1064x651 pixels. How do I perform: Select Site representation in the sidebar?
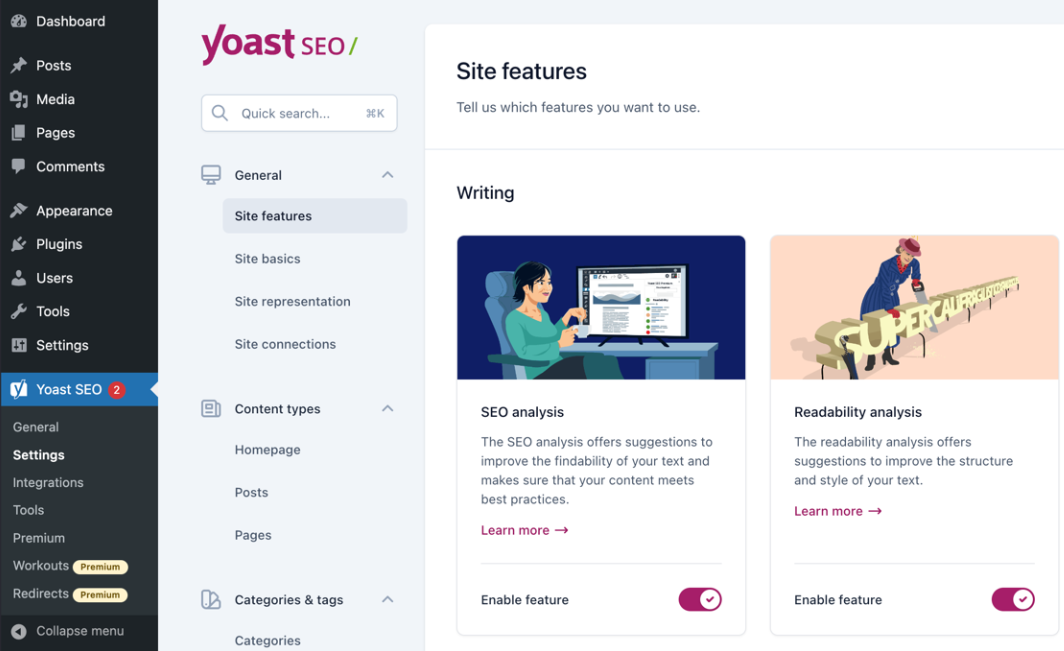[292, 301]
